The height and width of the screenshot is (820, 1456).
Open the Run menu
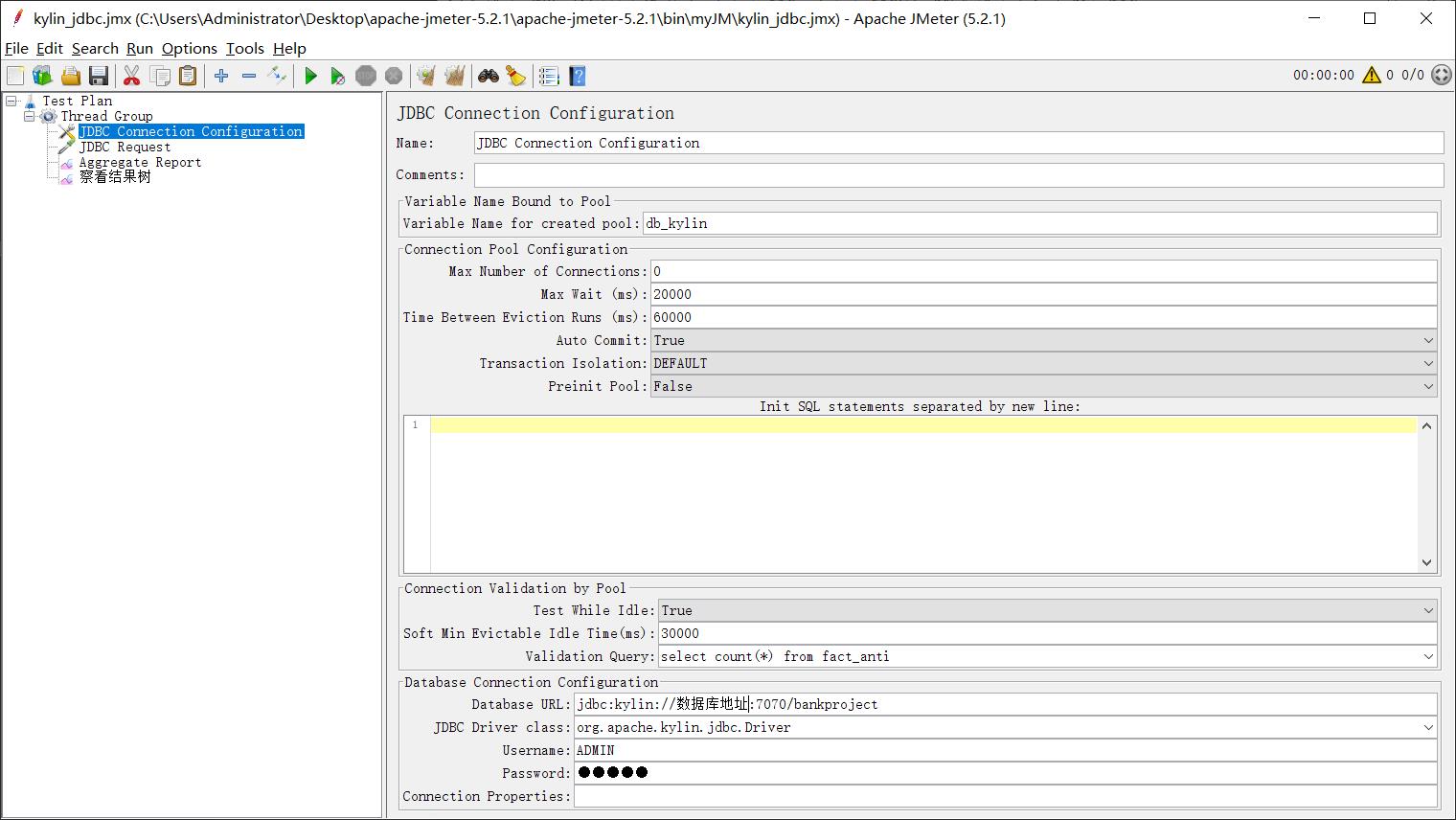140,48
